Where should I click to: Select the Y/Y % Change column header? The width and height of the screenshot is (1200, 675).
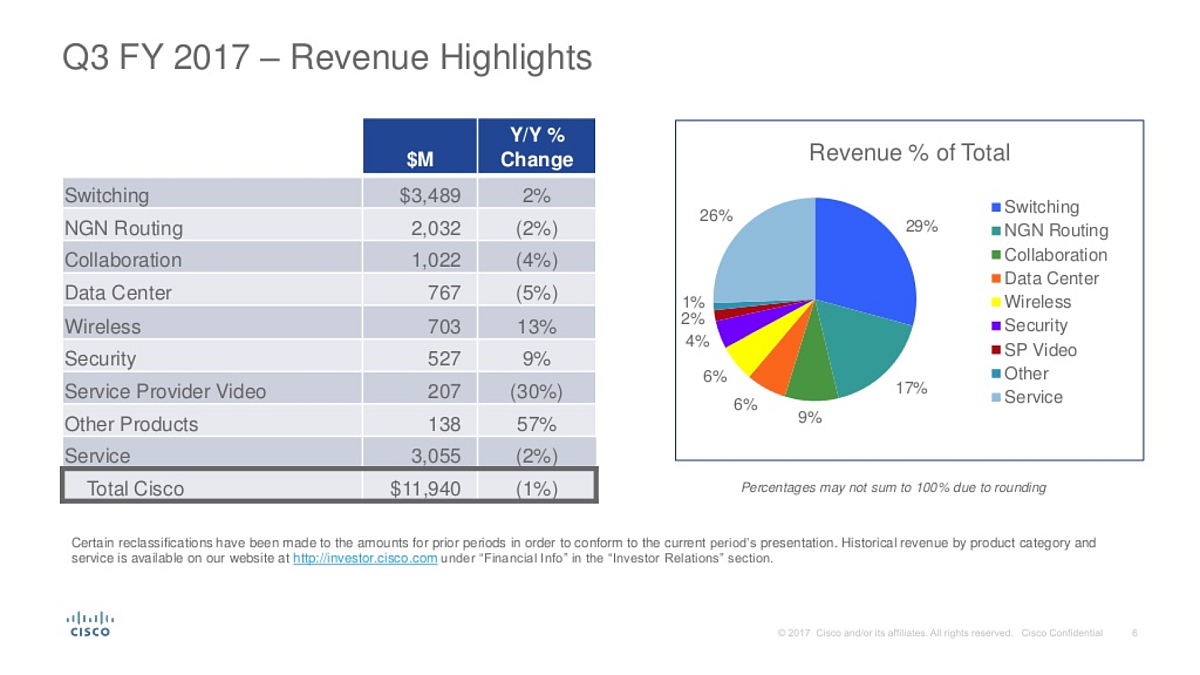[x=537, y=147]
